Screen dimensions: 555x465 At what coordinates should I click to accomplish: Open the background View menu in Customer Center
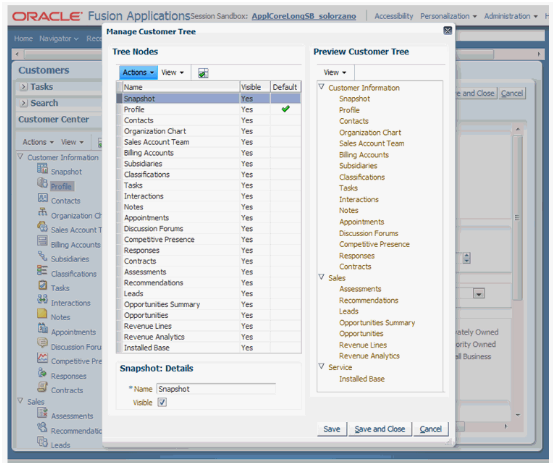pyautogui.click(x=72, y=142)
